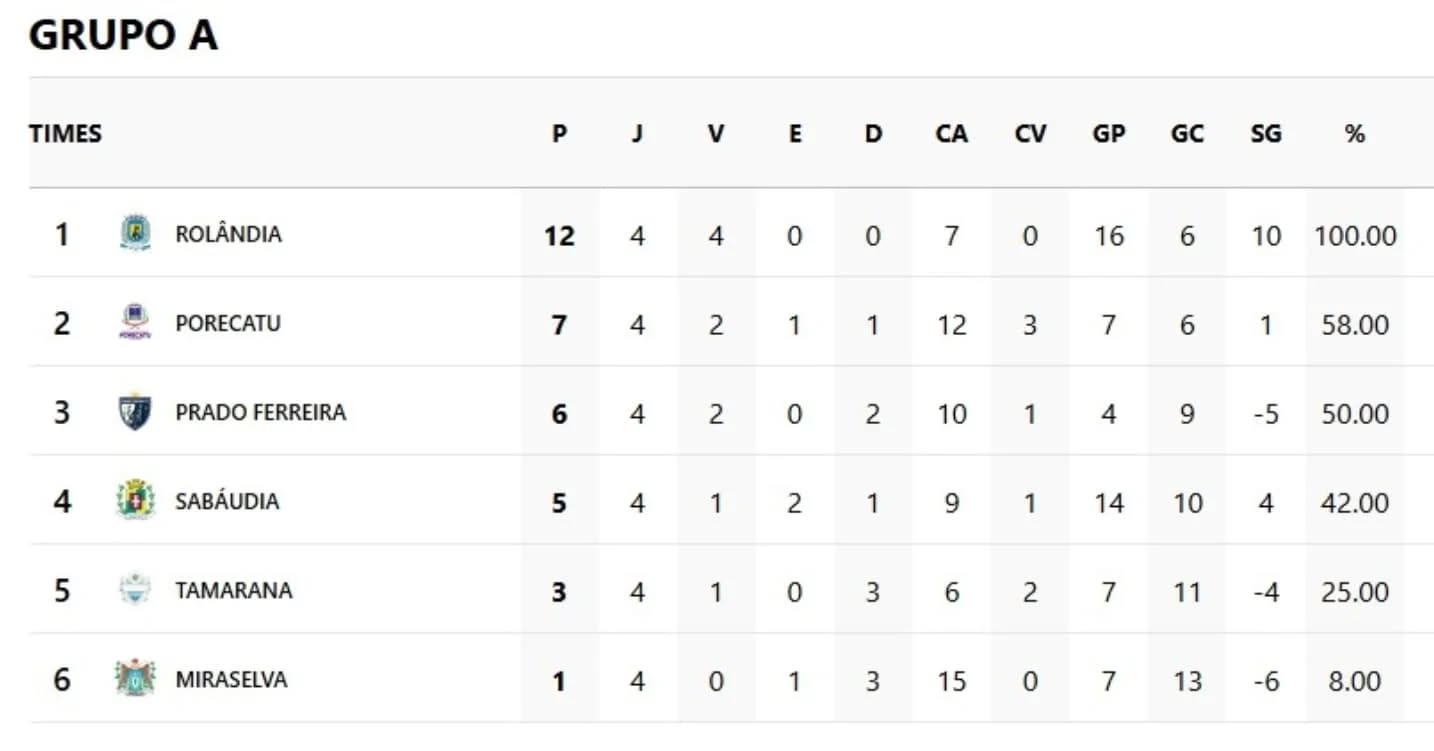Click Miraselva's 8.00 percentage cell
Viewport: 1434px width, 751px height.
[1354, 682]
